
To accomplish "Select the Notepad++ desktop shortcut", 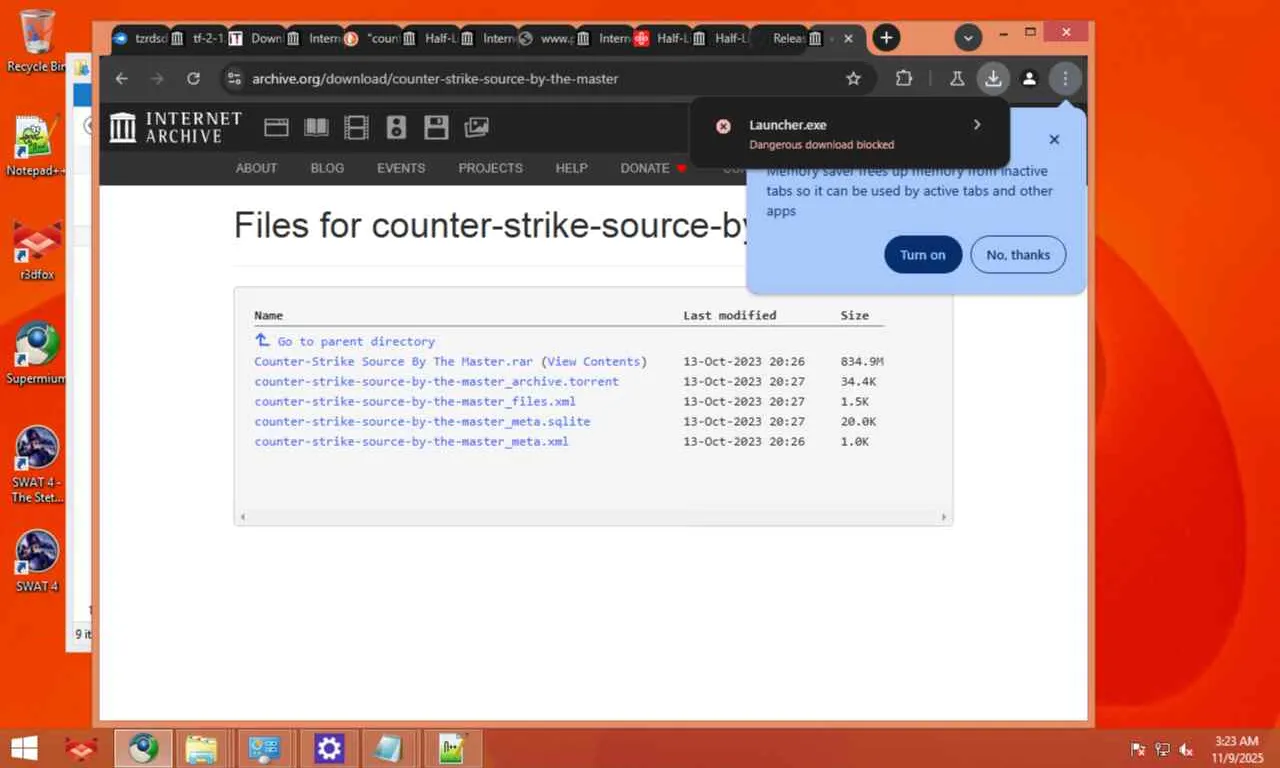I will pos(36,147).
